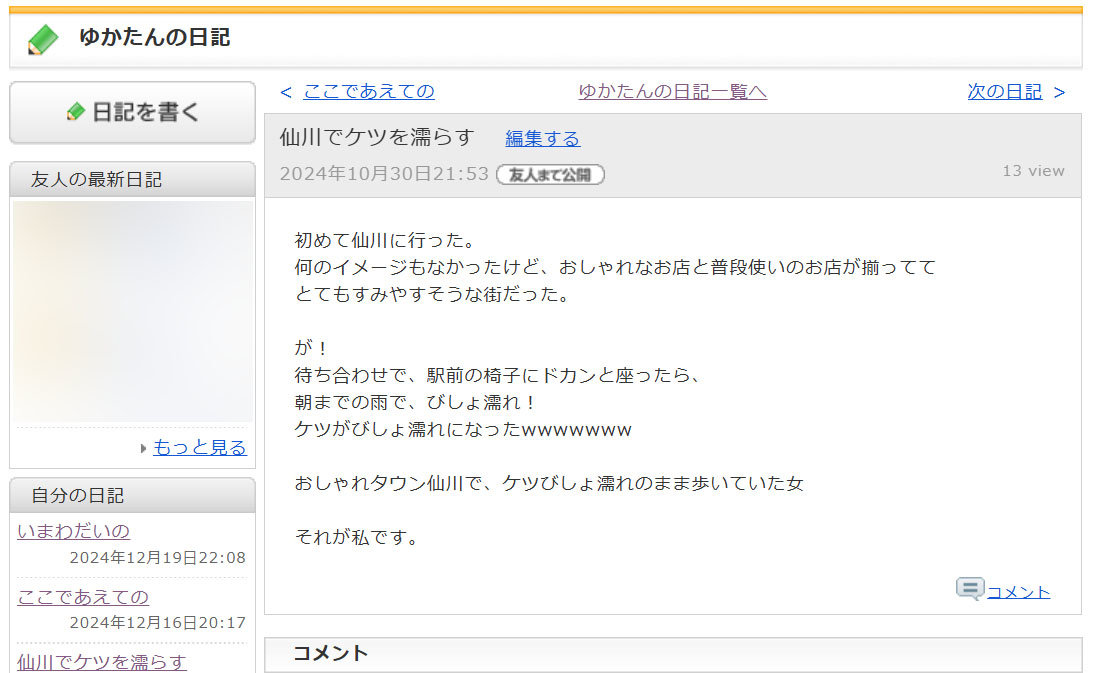Click the green pencil icon beside the page title
The image size is (1095, 673).
click(43, 39)
